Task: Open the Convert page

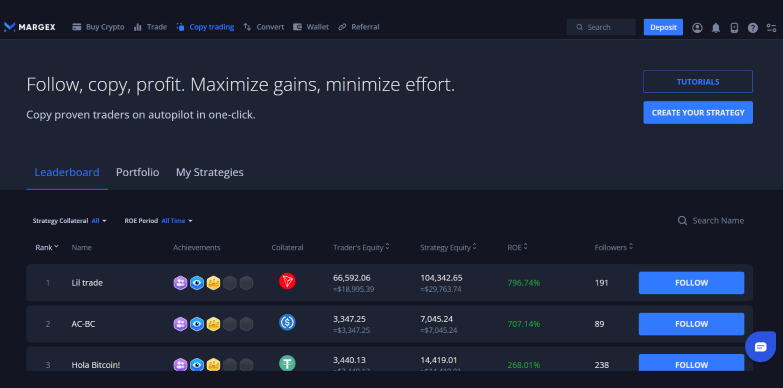Action: (x=264, y=27)
